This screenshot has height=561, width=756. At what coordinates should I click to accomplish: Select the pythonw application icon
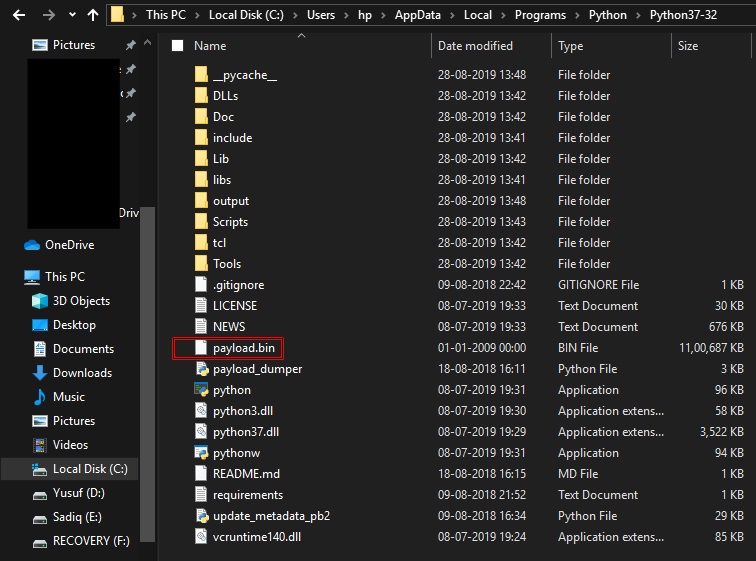coord(201,453)
